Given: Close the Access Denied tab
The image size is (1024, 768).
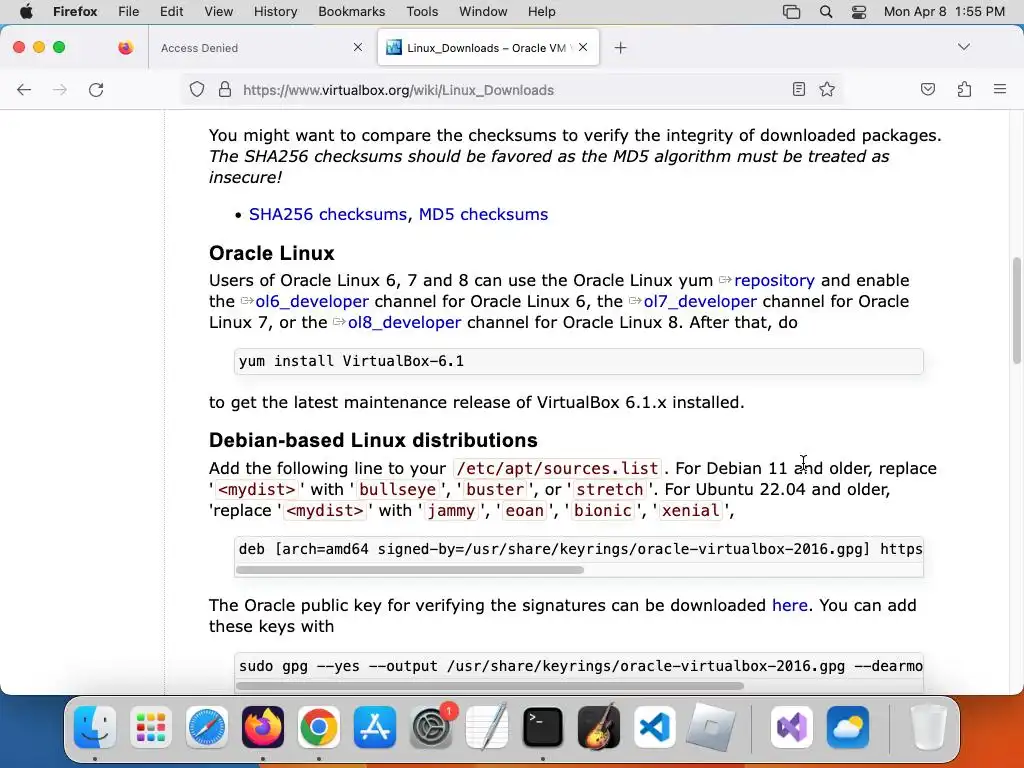Looking at the screenshot, I should tap(358, 47).
